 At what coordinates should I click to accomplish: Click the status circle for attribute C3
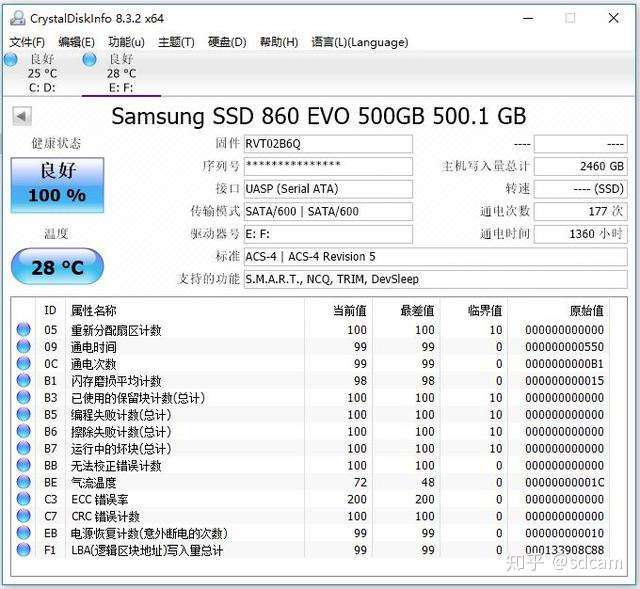pyautogui.click(x=24, y=499)
